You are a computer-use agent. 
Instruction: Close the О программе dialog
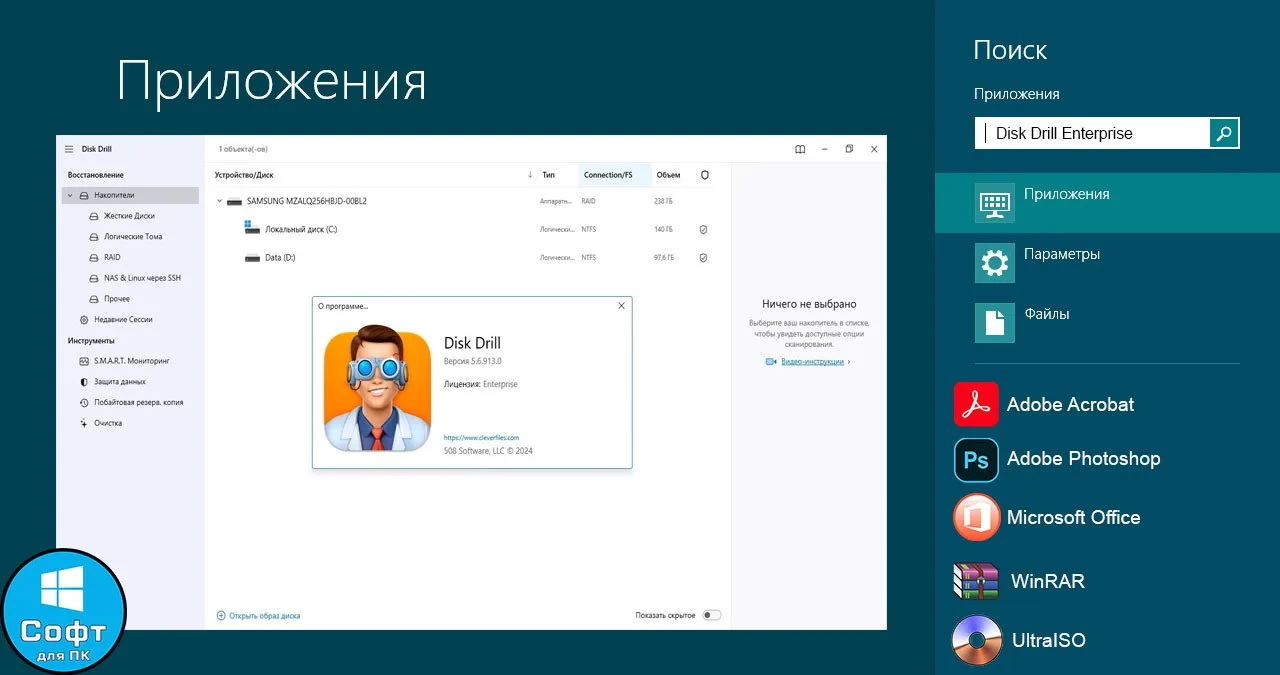tap(621, 306)
